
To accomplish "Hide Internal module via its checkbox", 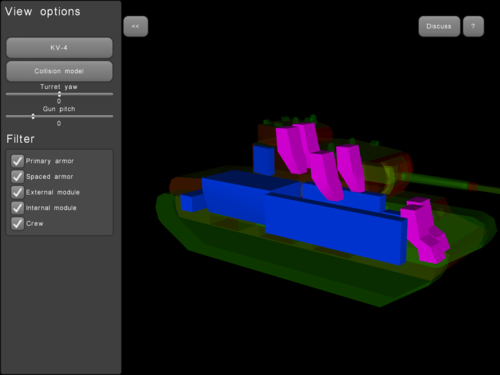I will coord(17,208).
